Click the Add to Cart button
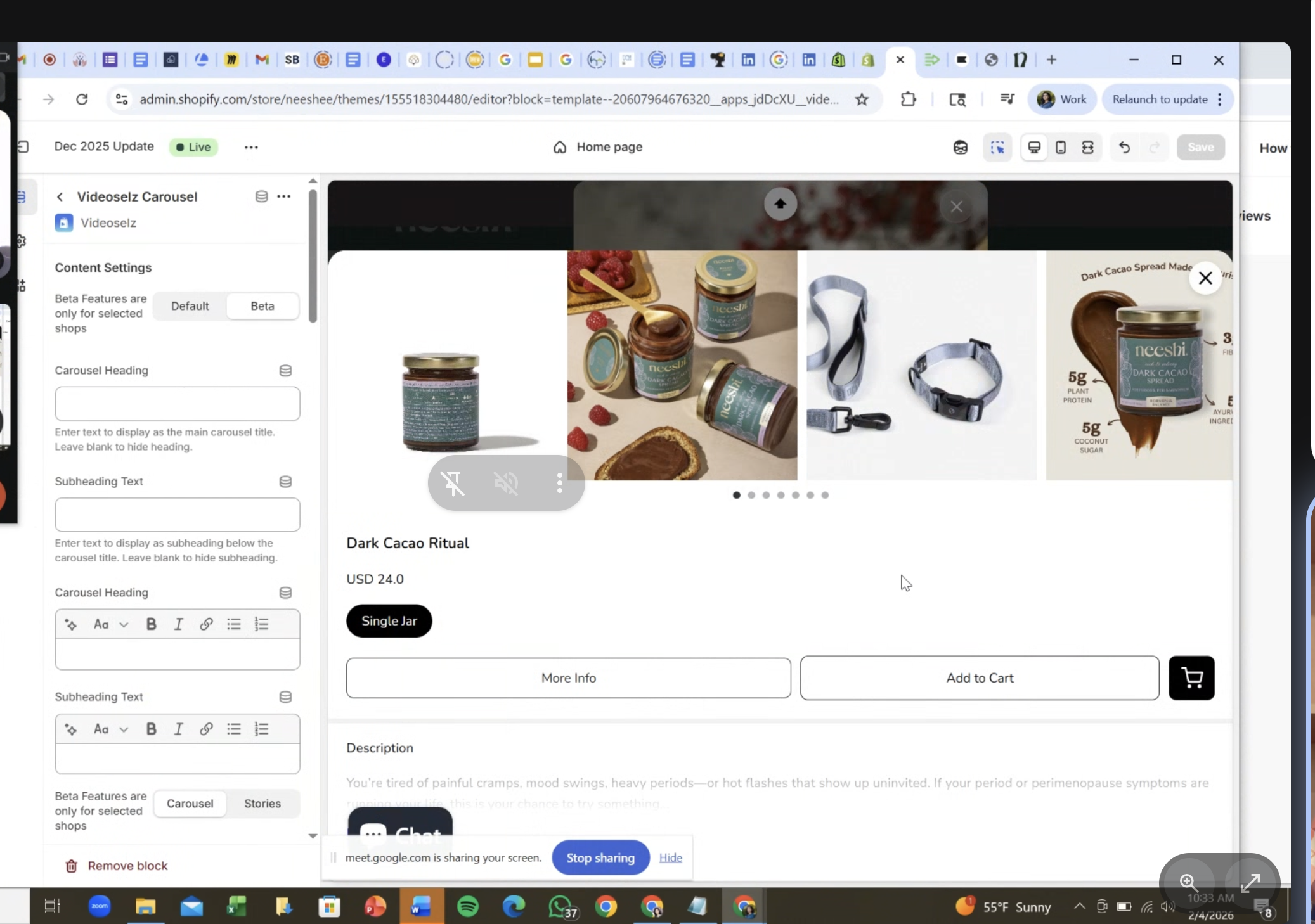The image size is (1315, 924). pos(980,678)
